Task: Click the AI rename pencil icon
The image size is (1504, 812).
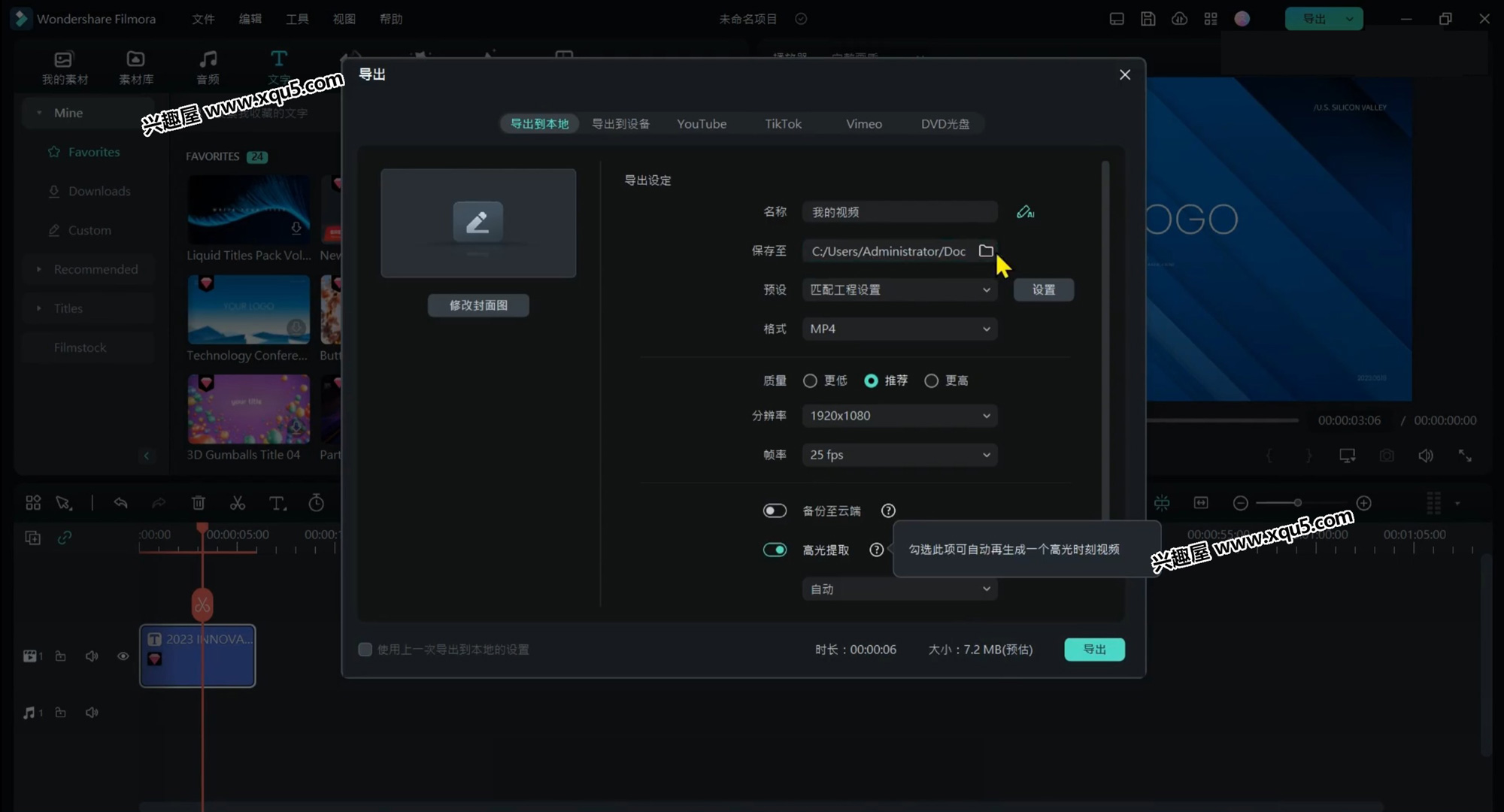Action: pyautogui.click(x=1025, y=213)
